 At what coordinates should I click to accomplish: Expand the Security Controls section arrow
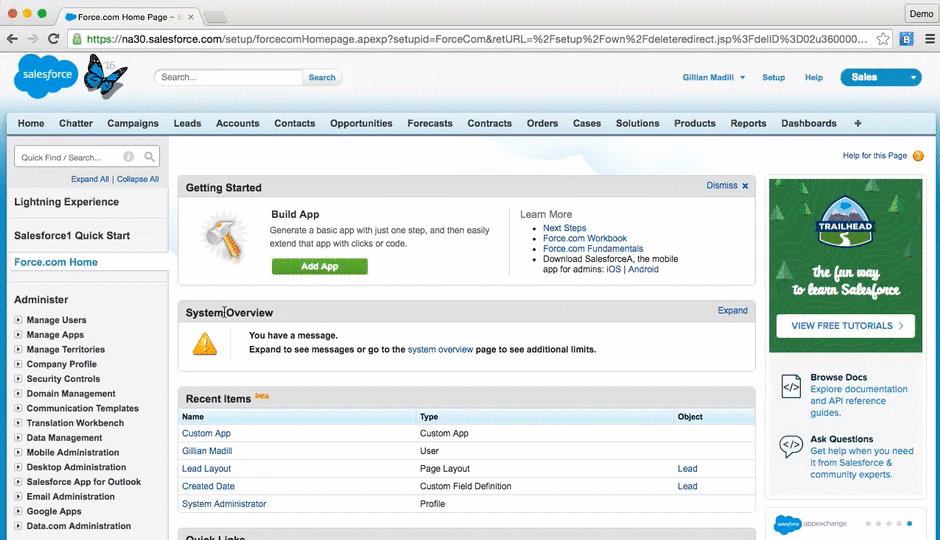coord(18,379)
